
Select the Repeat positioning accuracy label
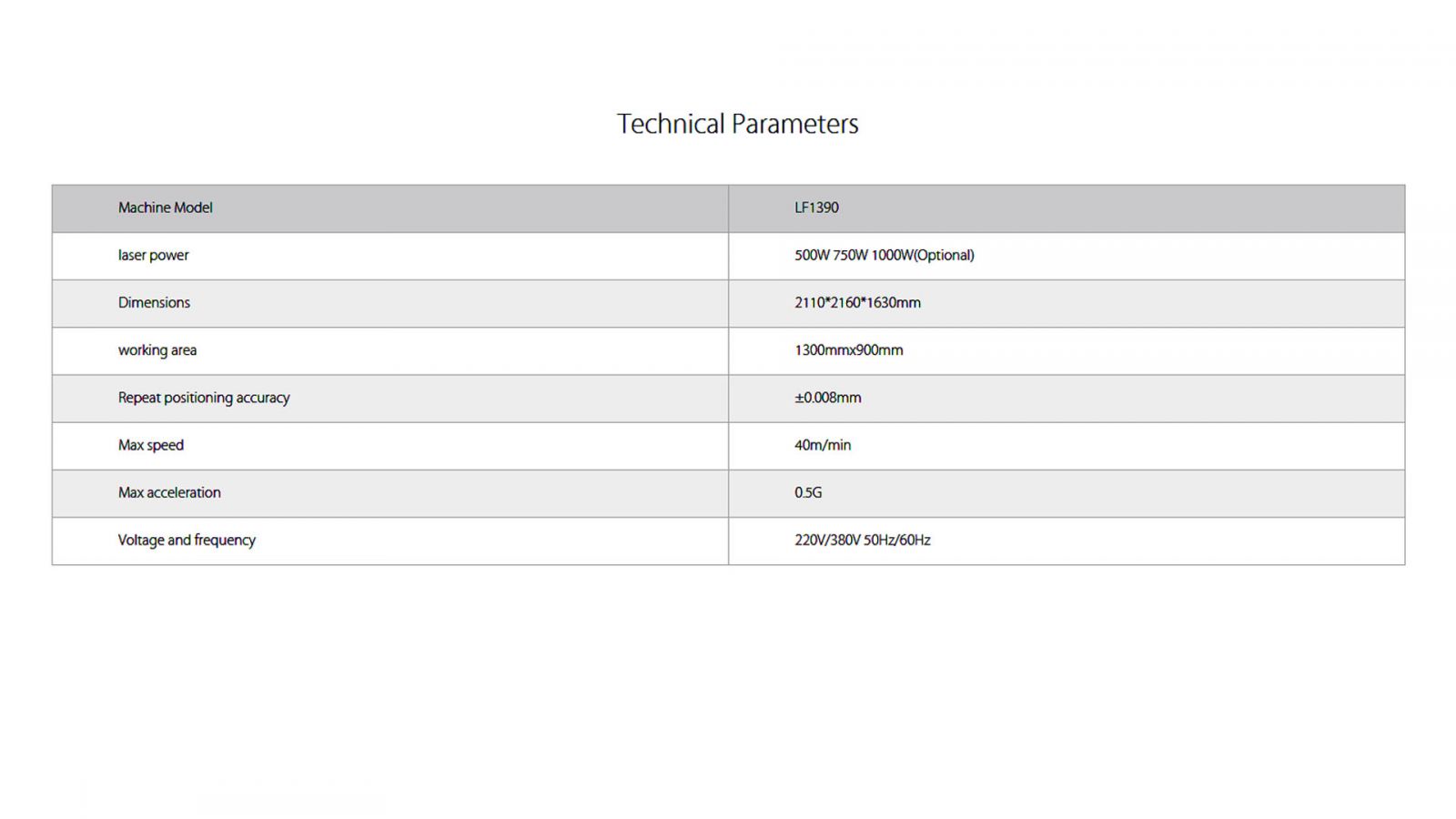(x=204, y=398)
